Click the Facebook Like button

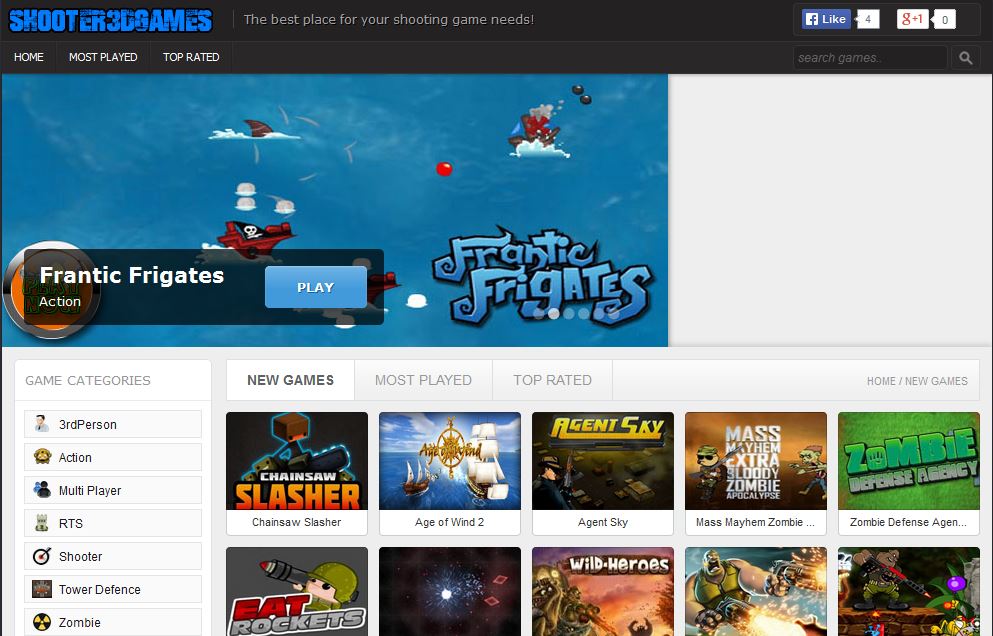(x=825, y=19)
